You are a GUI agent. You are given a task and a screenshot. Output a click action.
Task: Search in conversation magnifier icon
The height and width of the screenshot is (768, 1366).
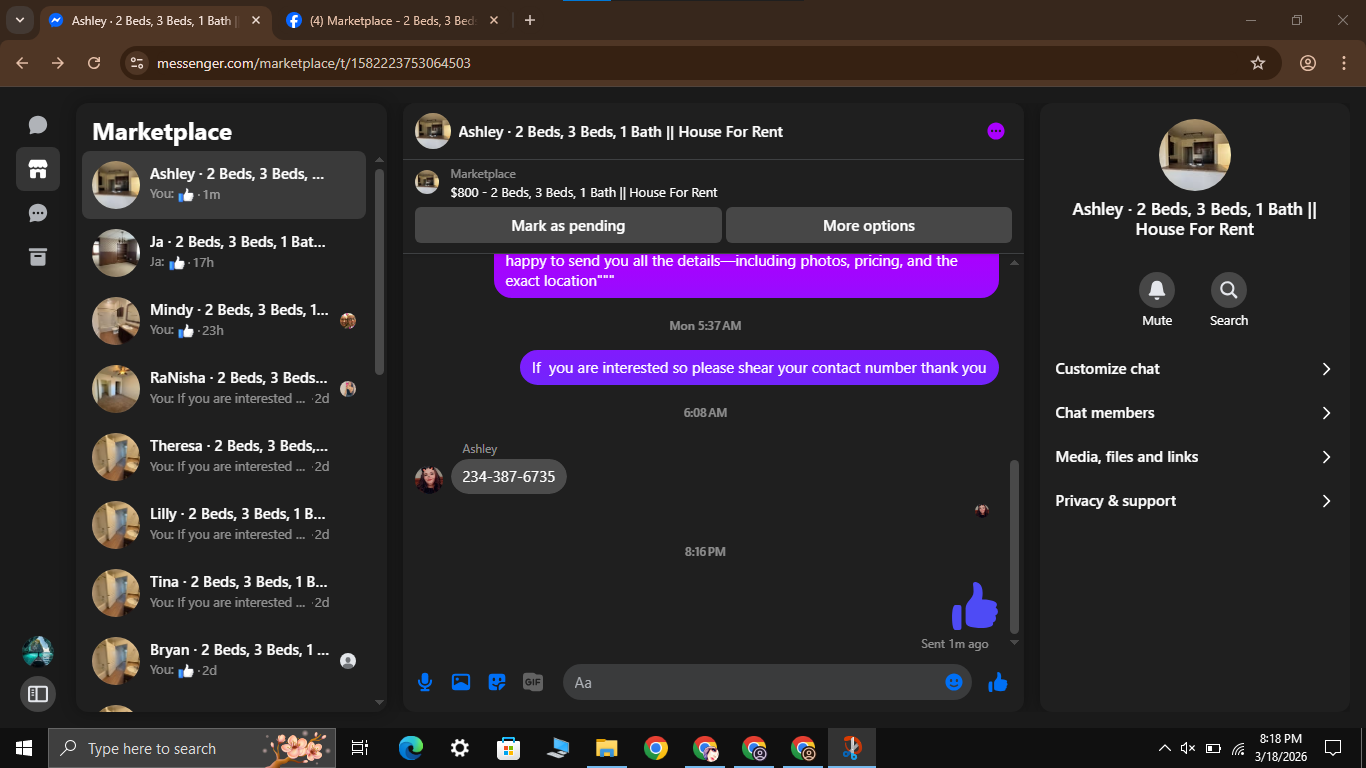click(x=1229, y=290)
